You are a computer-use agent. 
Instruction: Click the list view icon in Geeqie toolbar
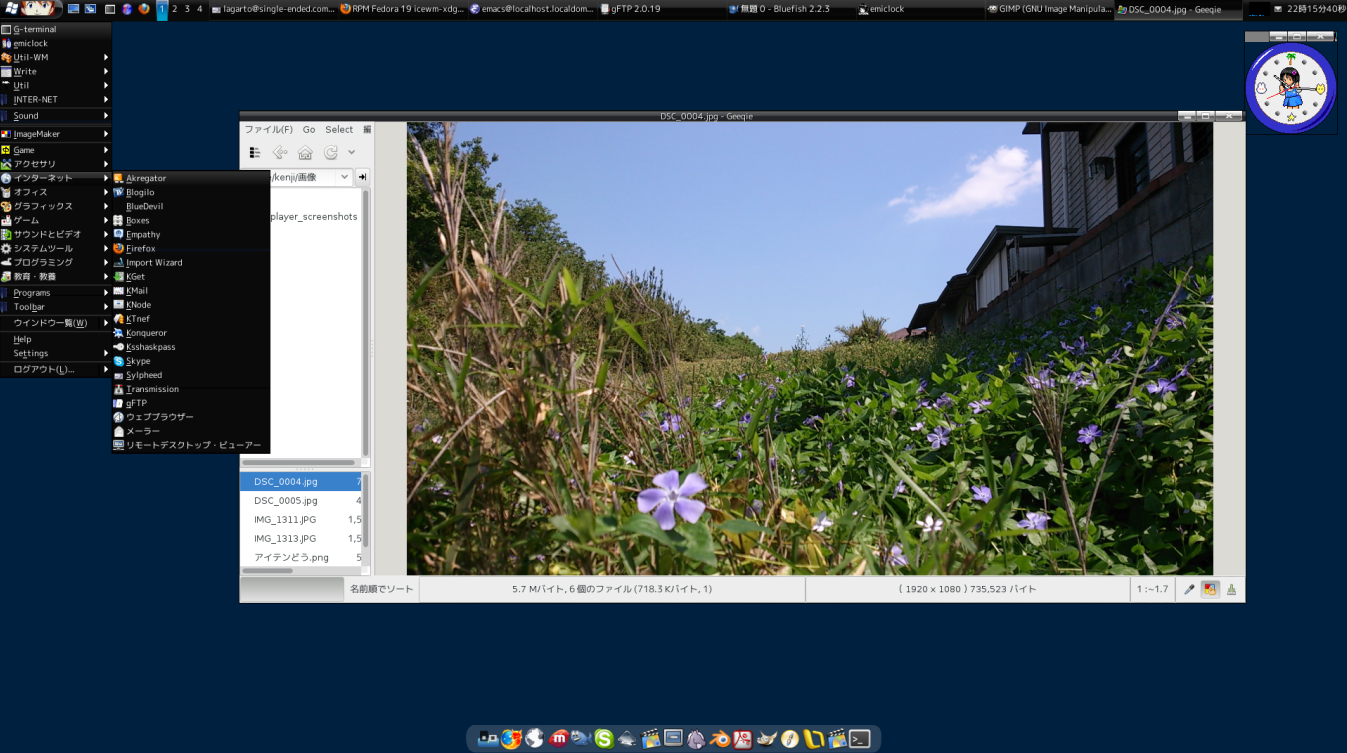coord(254,152)
